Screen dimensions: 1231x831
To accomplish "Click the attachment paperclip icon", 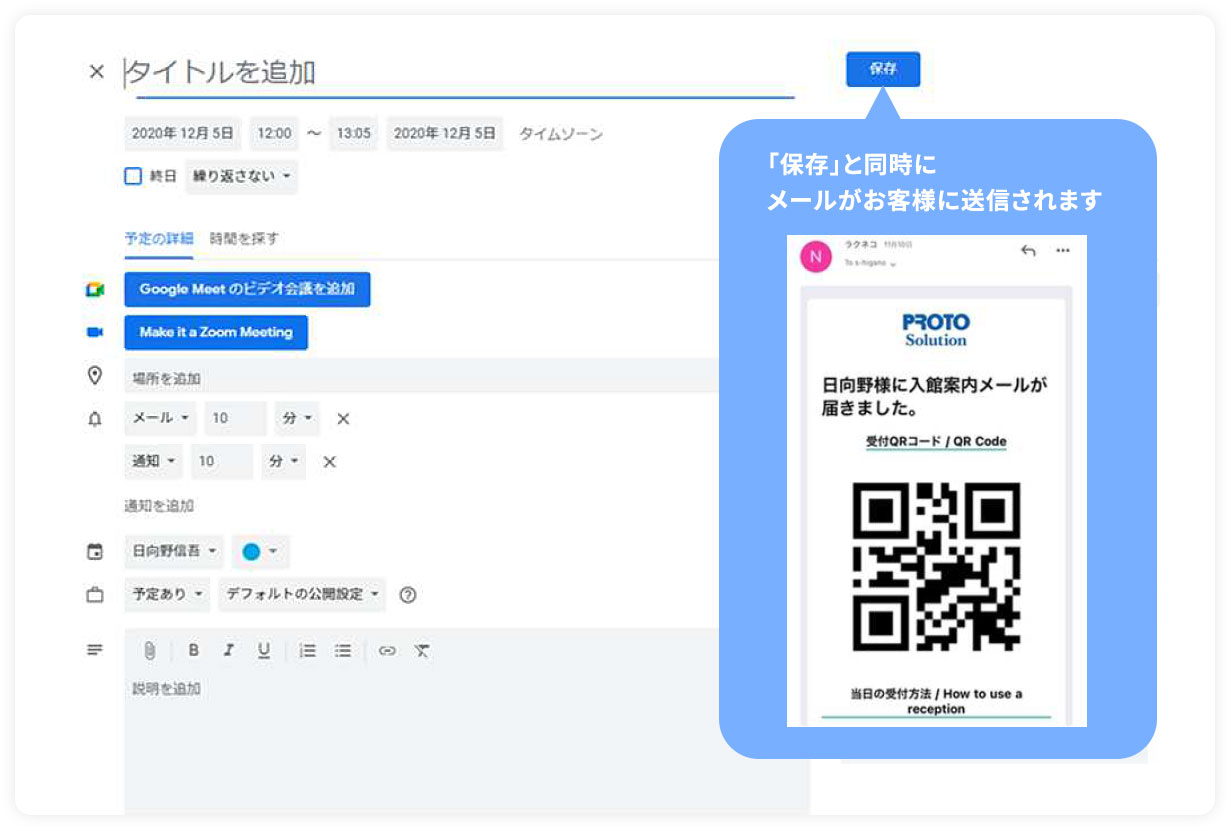I will coord(150,651).
